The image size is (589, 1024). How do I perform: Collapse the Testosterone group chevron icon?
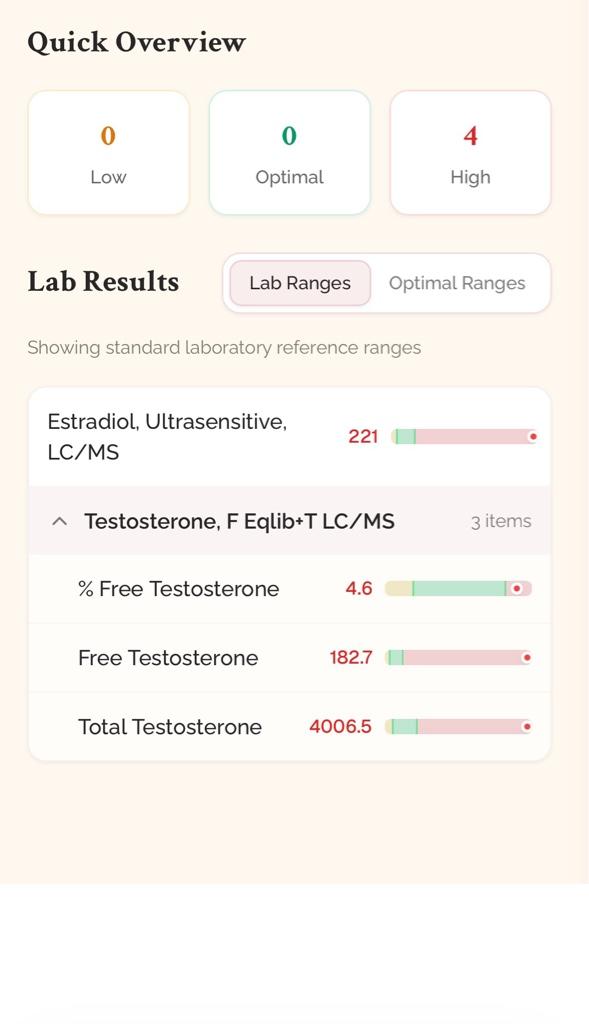click(59, 522)
